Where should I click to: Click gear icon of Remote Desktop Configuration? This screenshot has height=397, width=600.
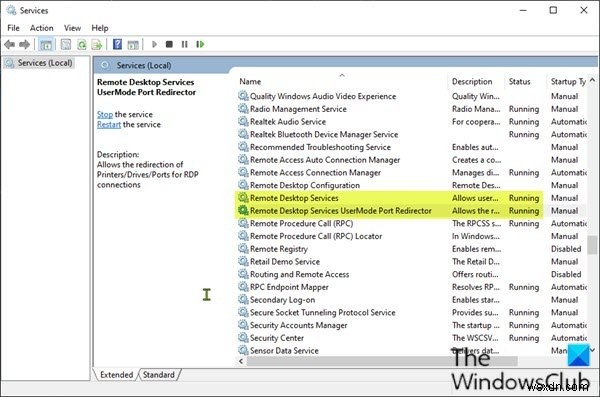coord(243,185)
